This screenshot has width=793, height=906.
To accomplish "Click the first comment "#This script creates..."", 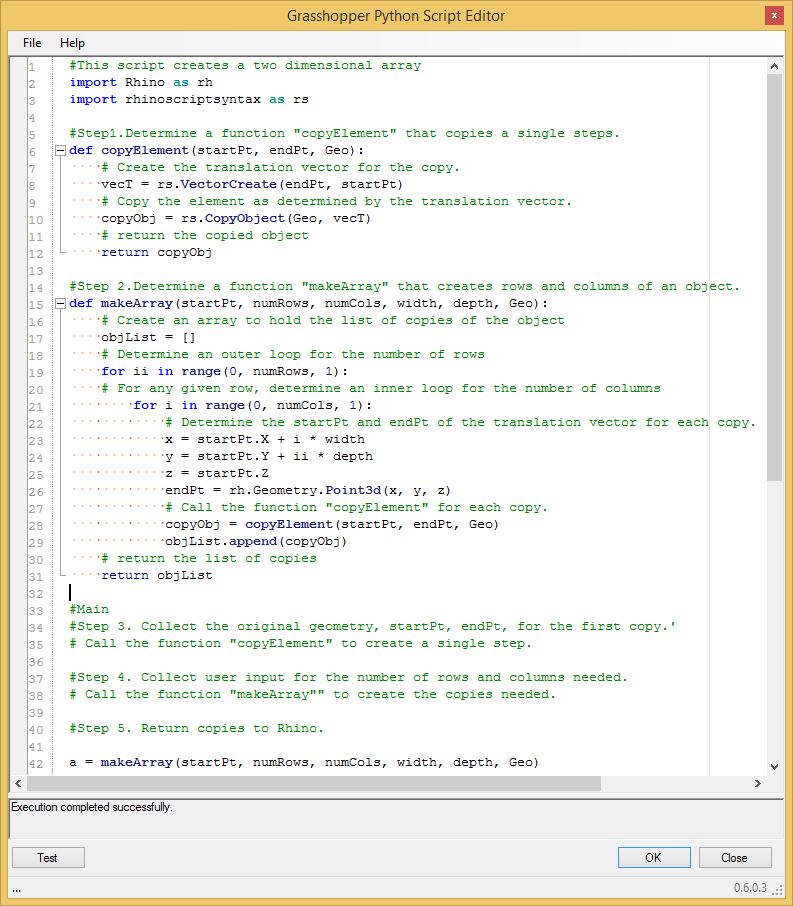I will click(245, 65).
